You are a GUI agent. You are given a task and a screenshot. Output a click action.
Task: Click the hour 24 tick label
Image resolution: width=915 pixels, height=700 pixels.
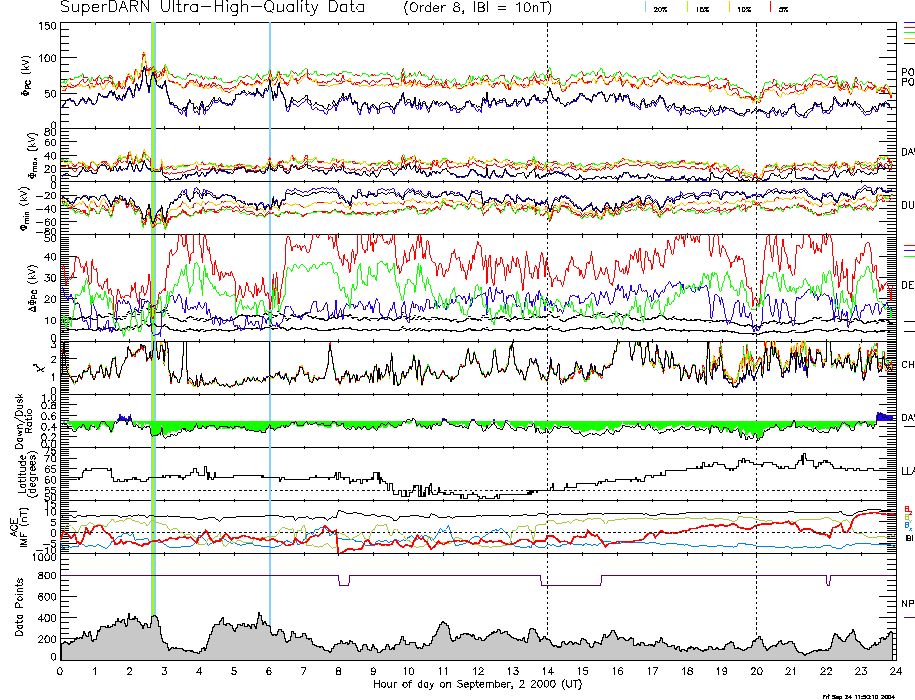[x=895, y=671]
